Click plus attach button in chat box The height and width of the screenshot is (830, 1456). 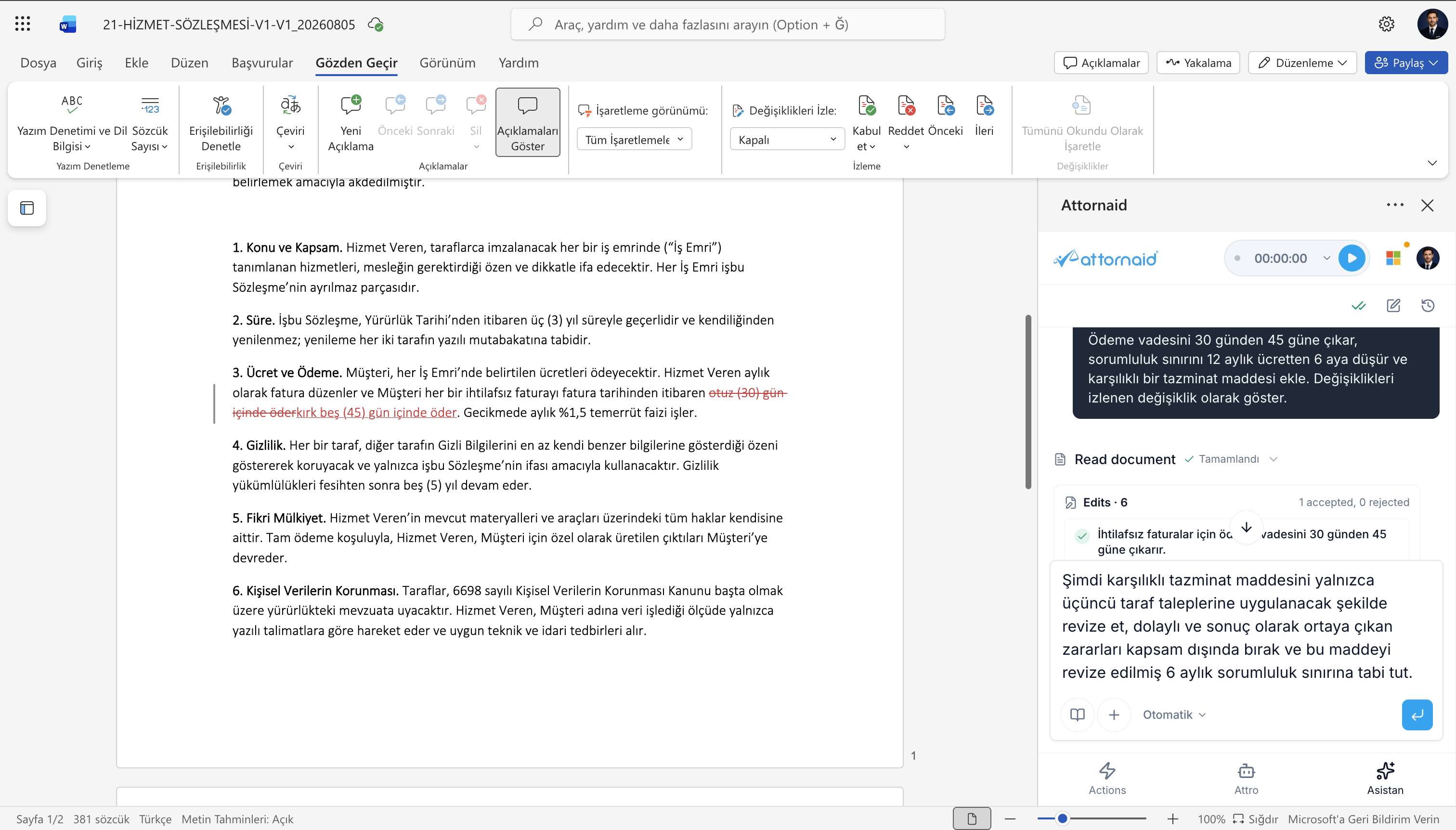coord(1114,715)
